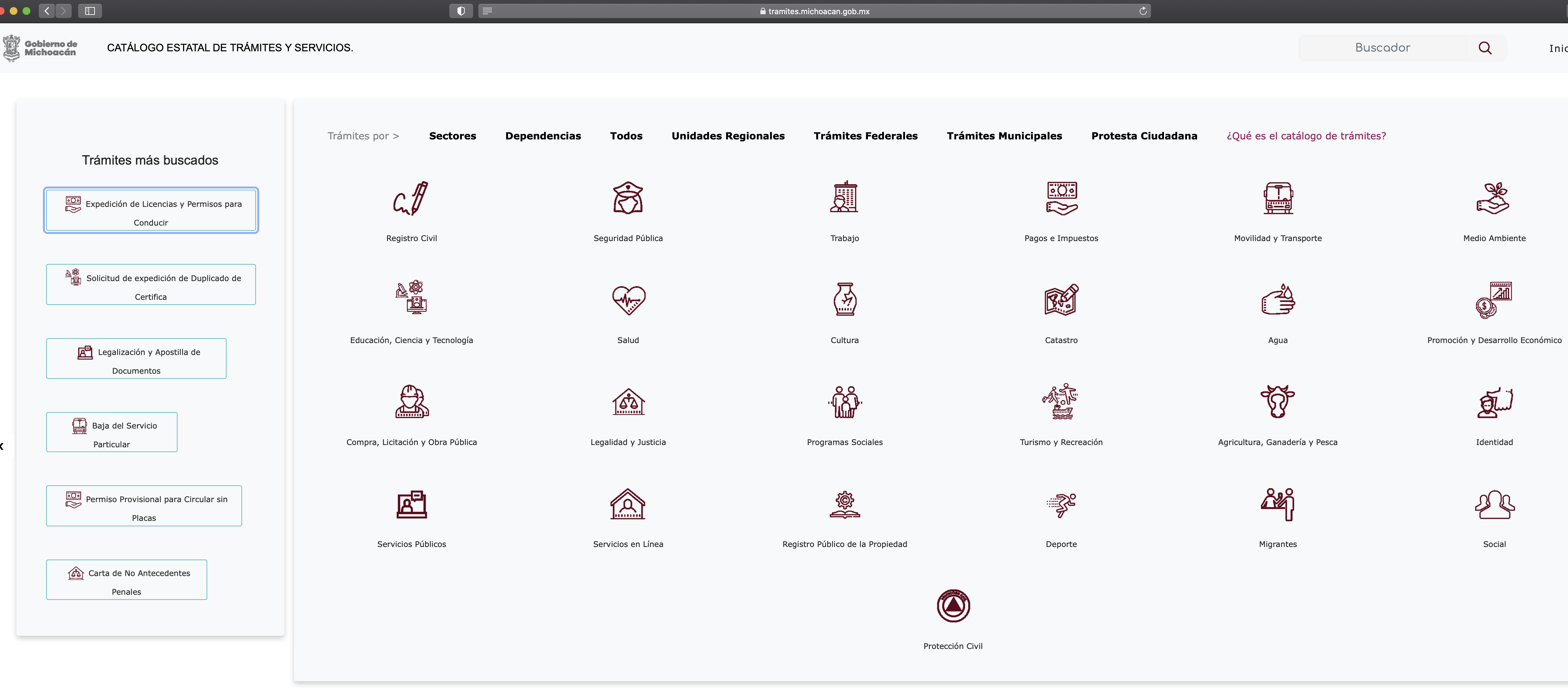Select Educación, Ciencia y Tecnología icon
This screenshot has height=688, width=1568.
(x=412, y=298)
